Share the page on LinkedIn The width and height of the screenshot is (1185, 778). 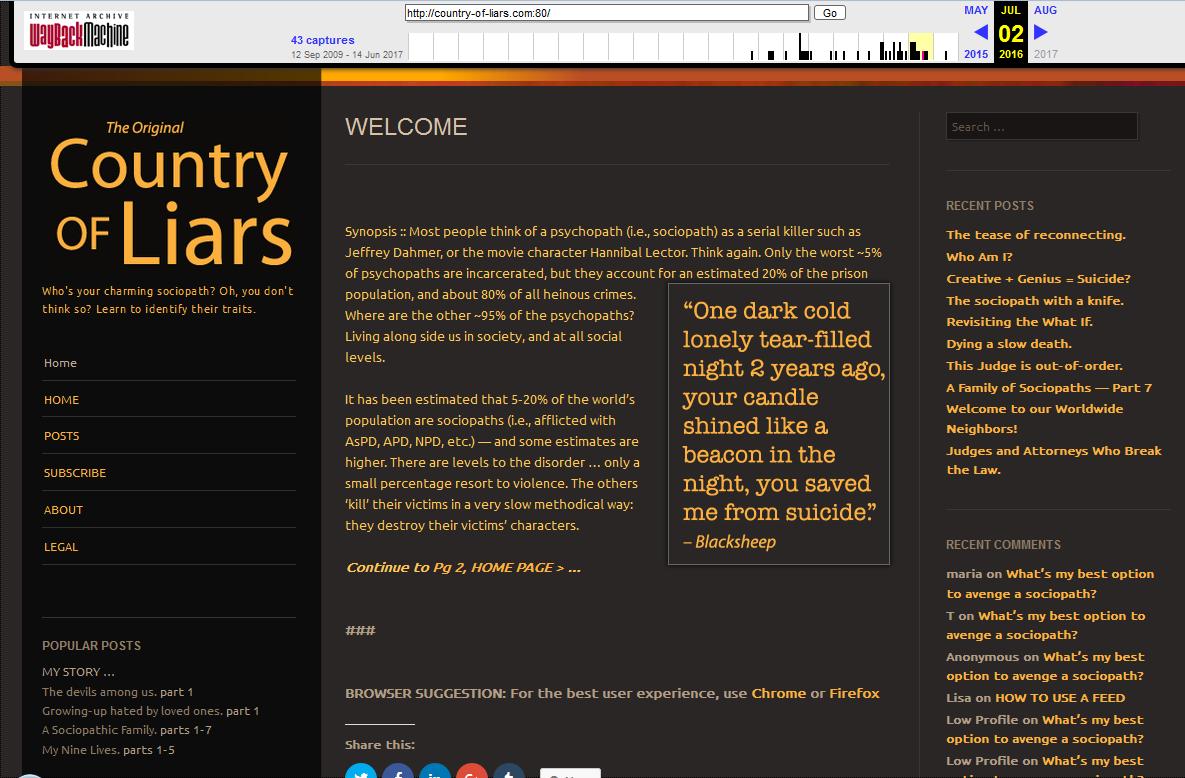click(435, 773)
